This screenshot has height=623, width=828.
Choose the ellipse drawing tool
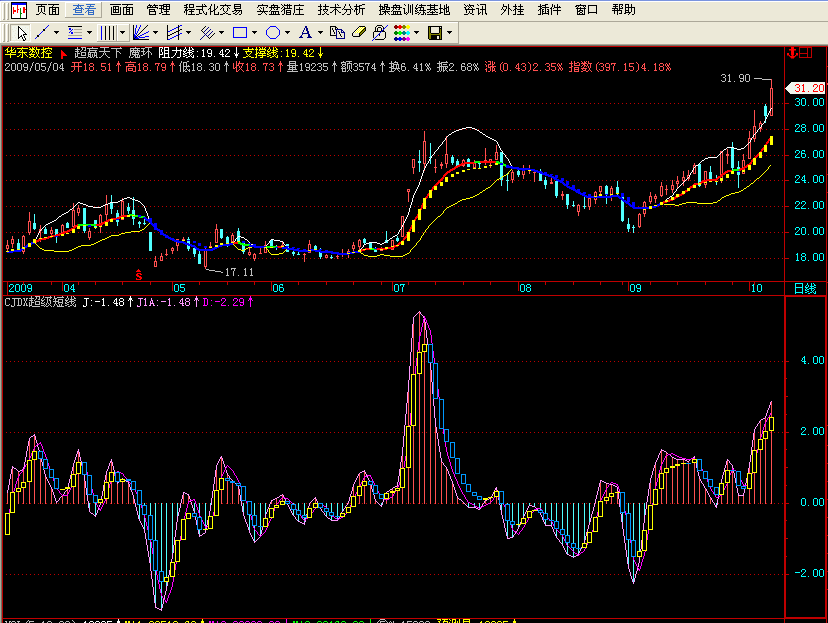click(x=272, y=33)
